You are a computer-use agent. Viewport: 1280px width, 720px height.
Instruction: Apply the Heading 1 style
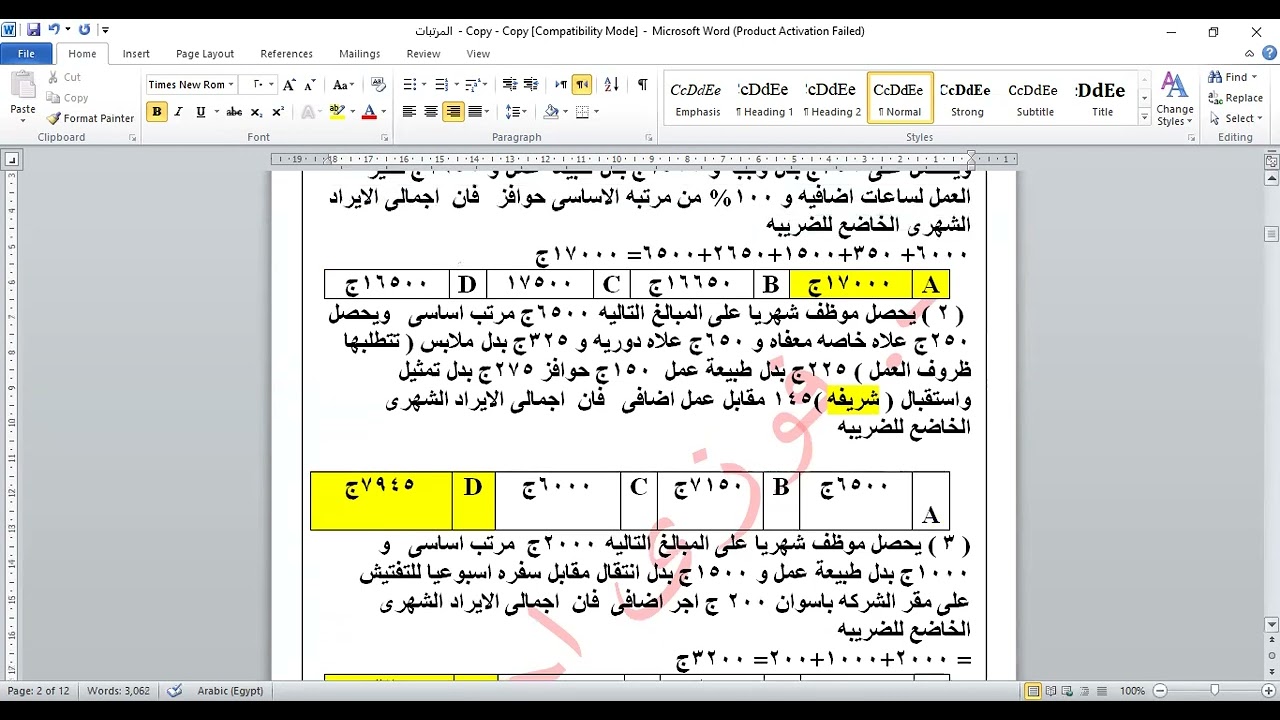coord(764,98)
